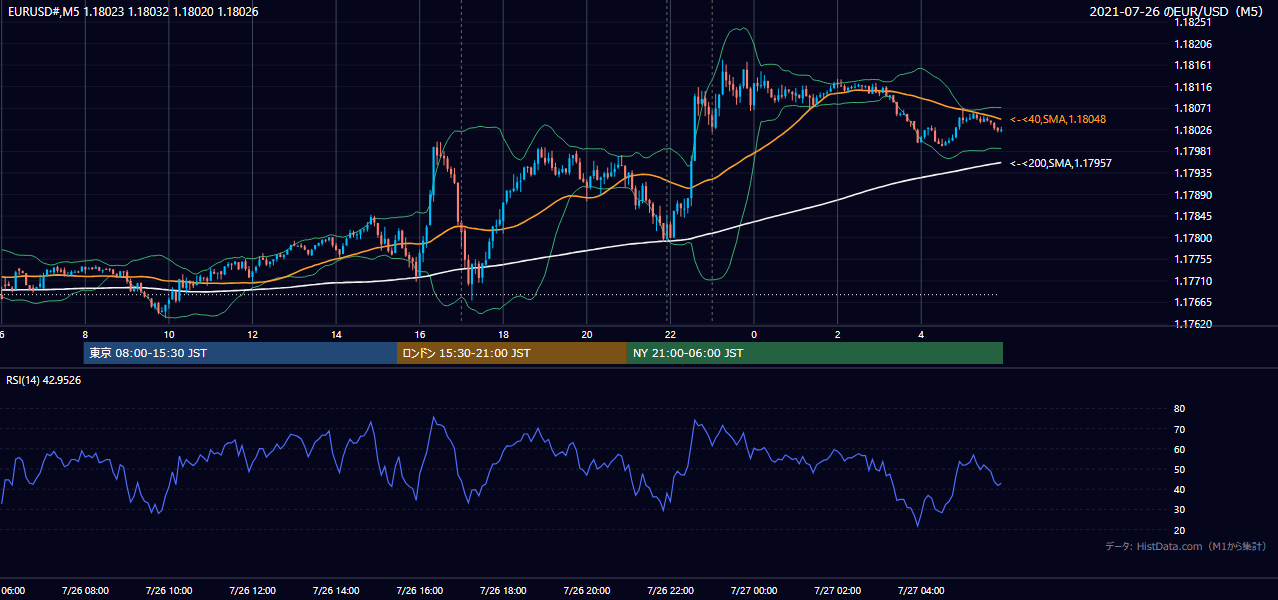Click the RSI 40 level label

point(1179,489)
